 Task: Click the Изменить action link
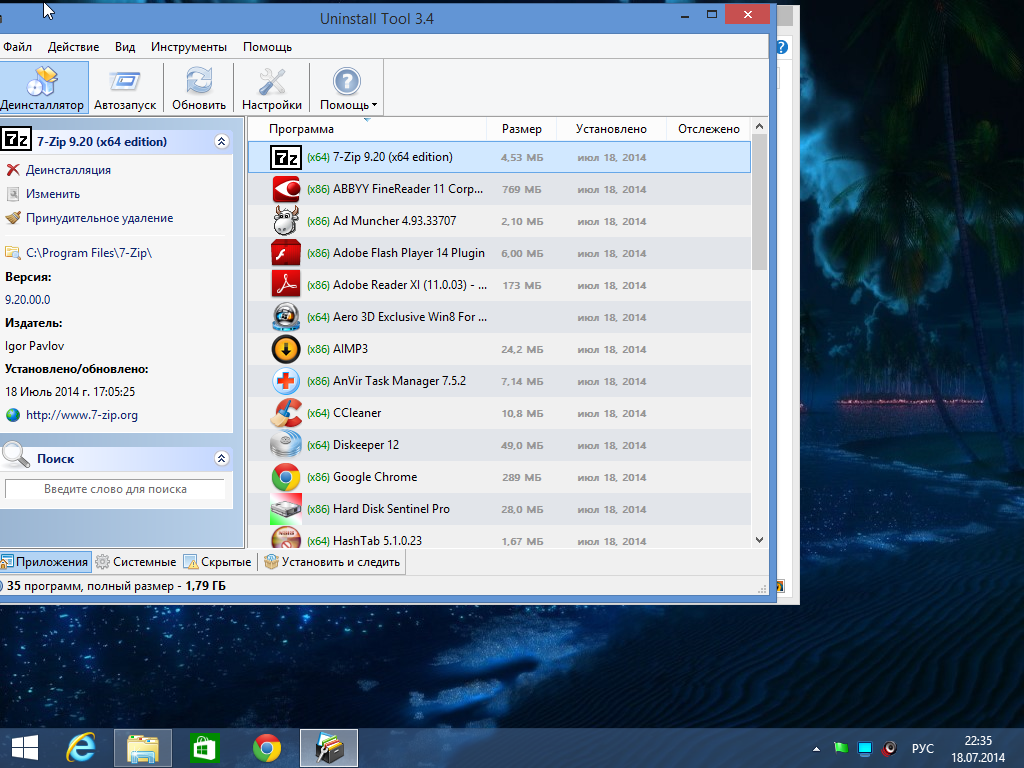pos(53,194)
